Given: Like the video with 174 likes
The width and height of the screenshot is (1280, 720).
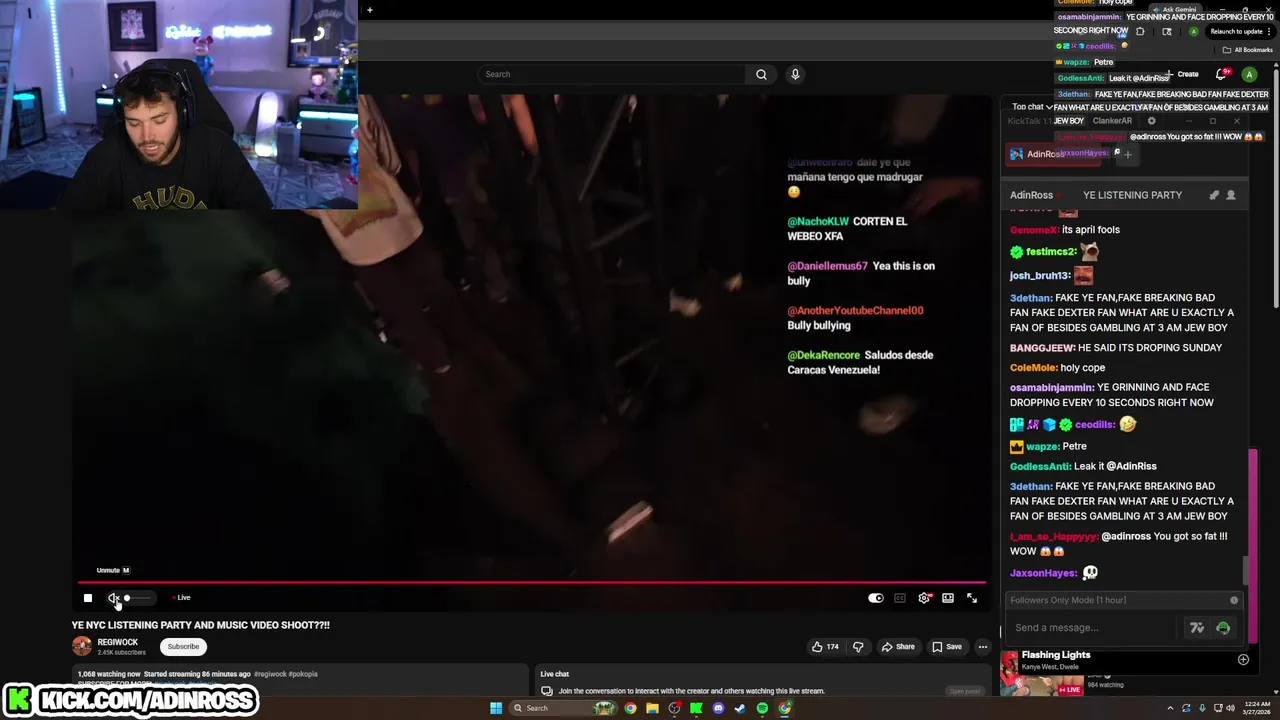Looking at the screenshot, I should (x=825, y=647).
